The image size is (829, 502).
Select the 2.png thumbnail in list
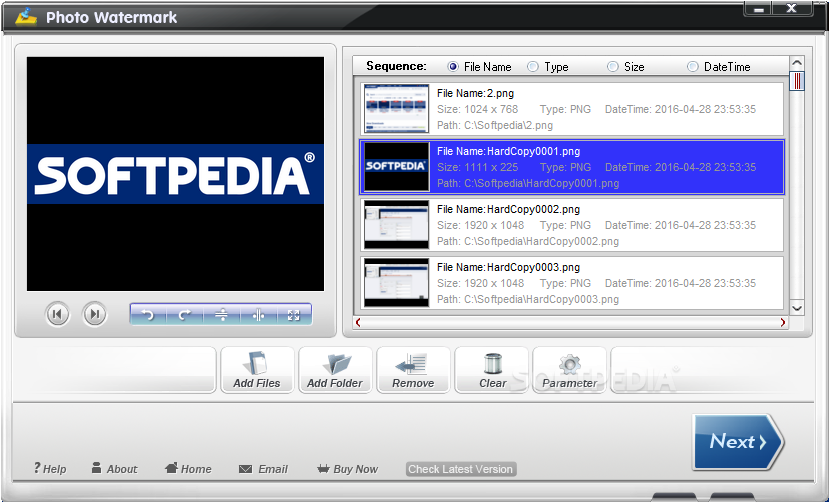tap(397, 108)
